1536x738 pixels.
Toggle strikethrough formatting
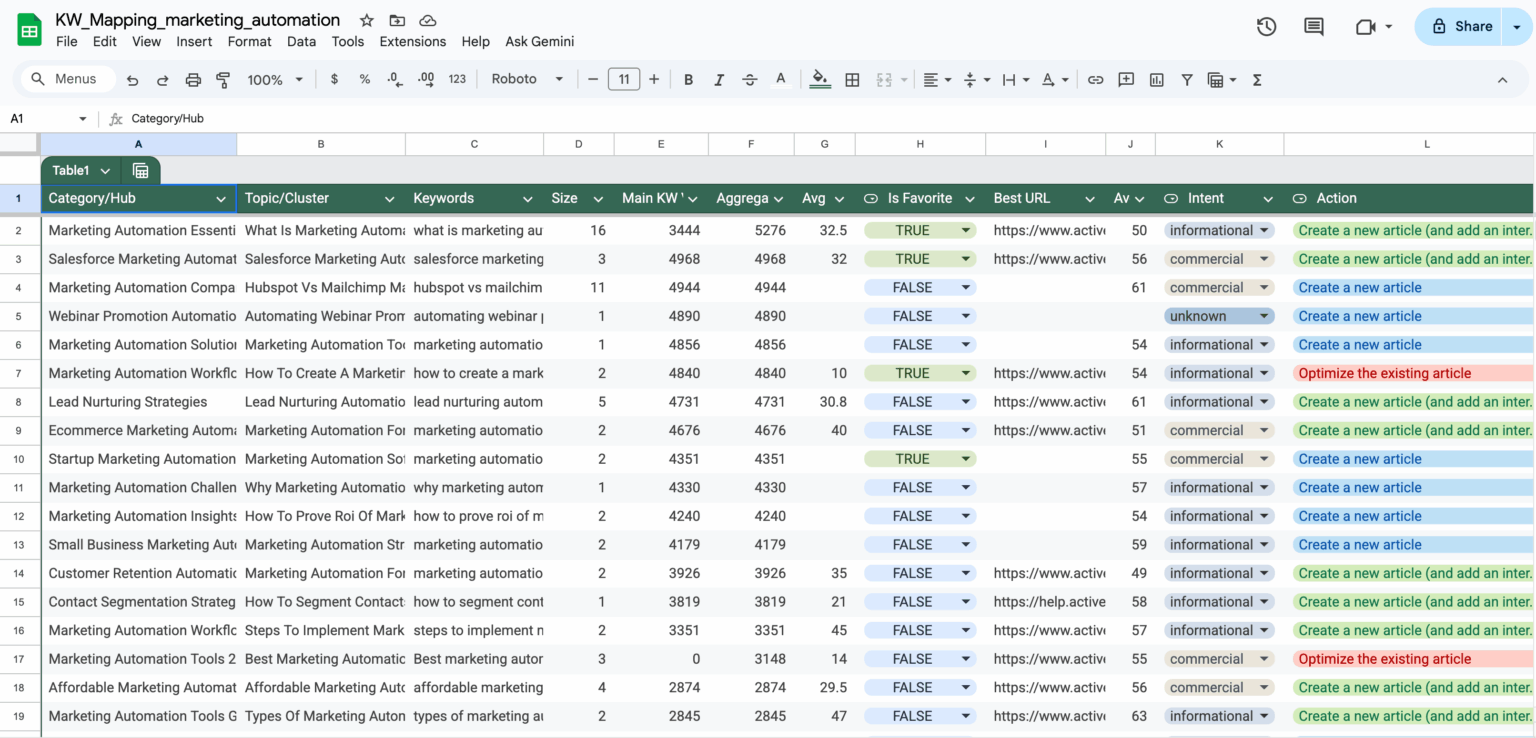coord(749,79)
